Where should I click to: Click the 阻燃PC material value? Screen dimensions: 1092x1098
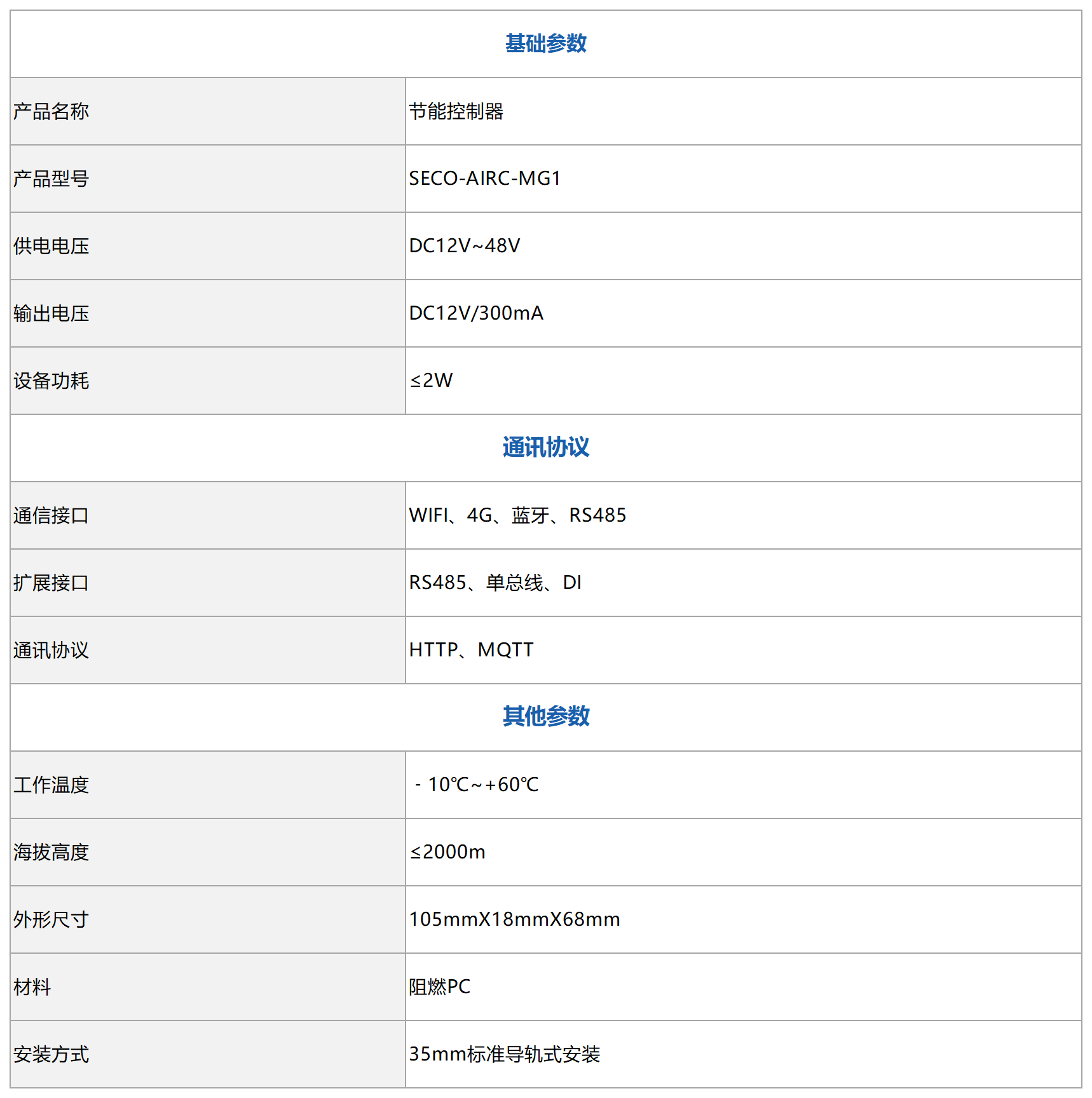(439, 987)
